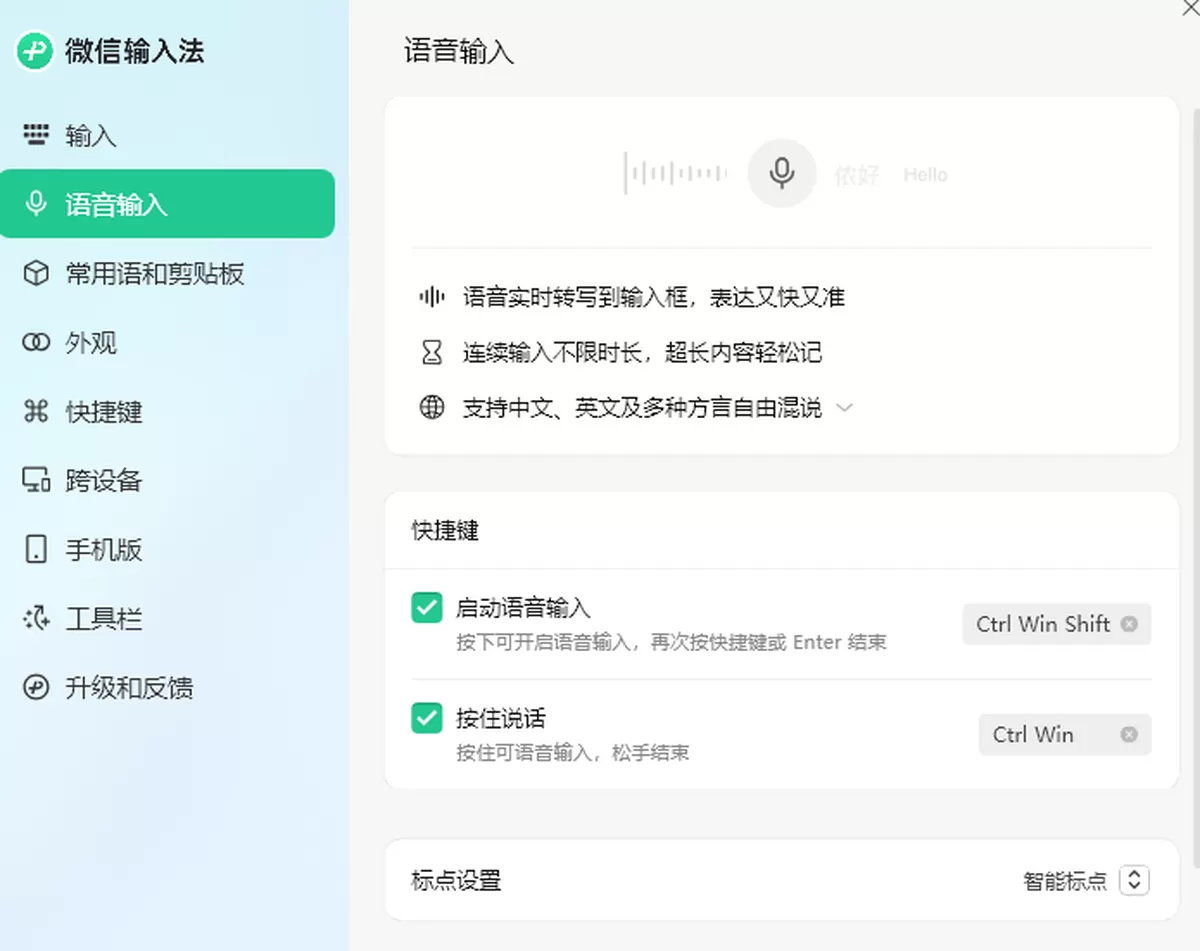
Task: Click the globe icon beside 支持中文
Action: [432, 407]
